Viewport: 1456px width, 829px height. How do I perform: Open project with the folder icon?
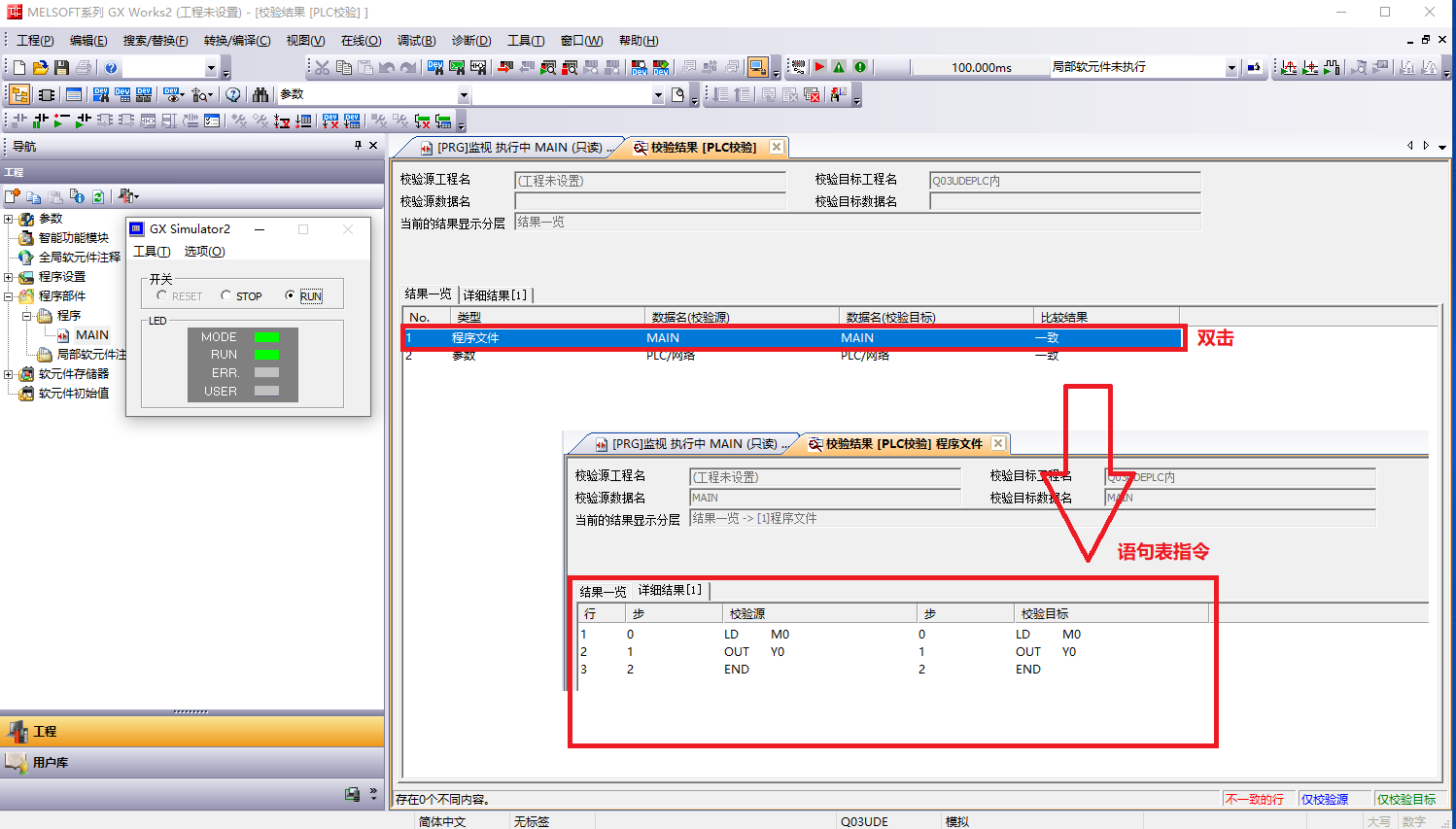40,67
